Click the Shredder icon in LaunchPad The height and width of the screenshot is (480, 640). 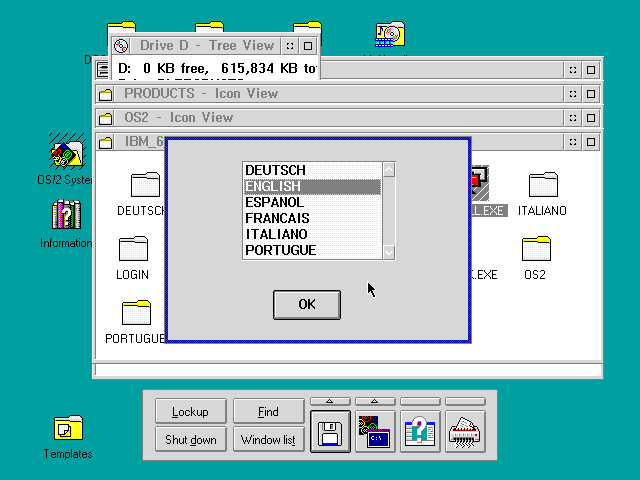(465, 432)
